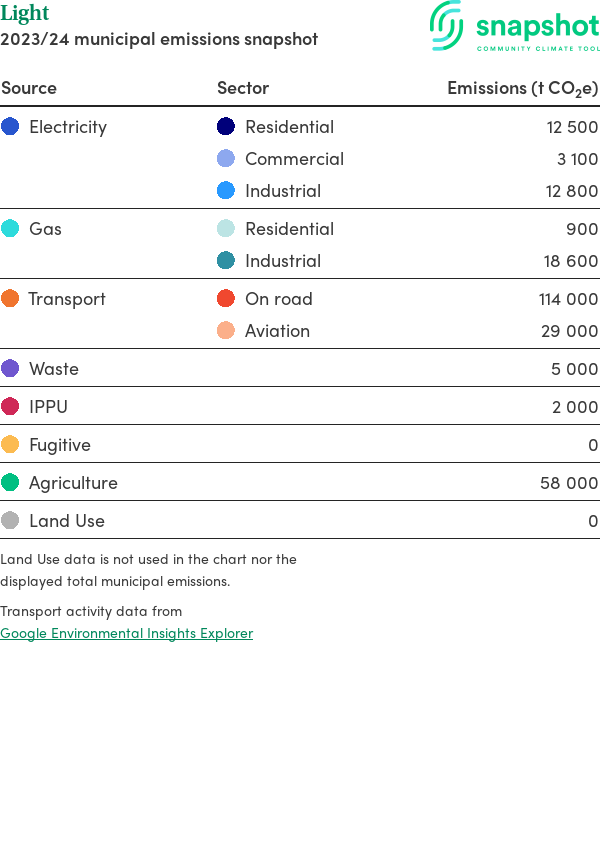The image size is (600, 850).
Task: Click the On road 114 000 emissions value
Action: point(568,299)
